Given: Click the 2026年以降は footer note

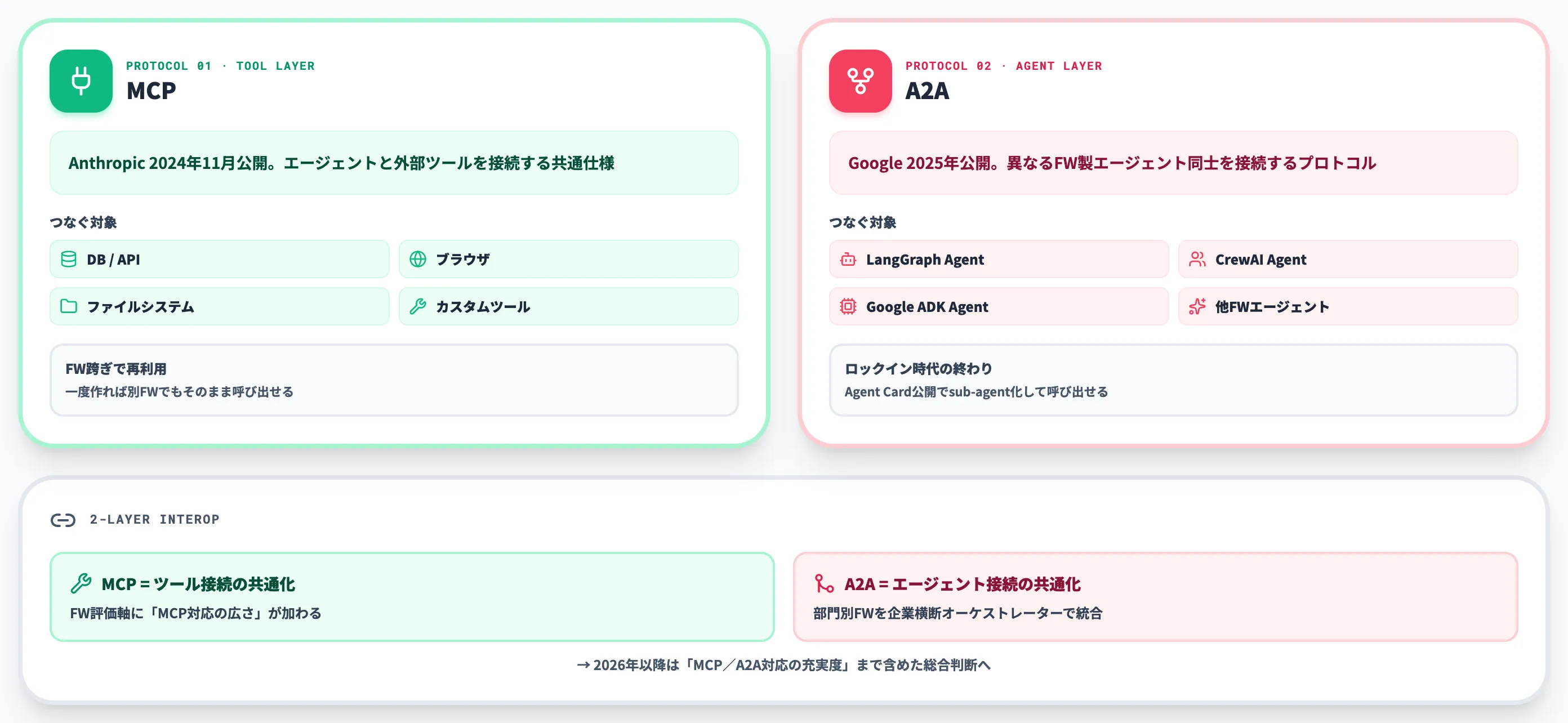Looking at the screenshot, I should pos(784,665).
